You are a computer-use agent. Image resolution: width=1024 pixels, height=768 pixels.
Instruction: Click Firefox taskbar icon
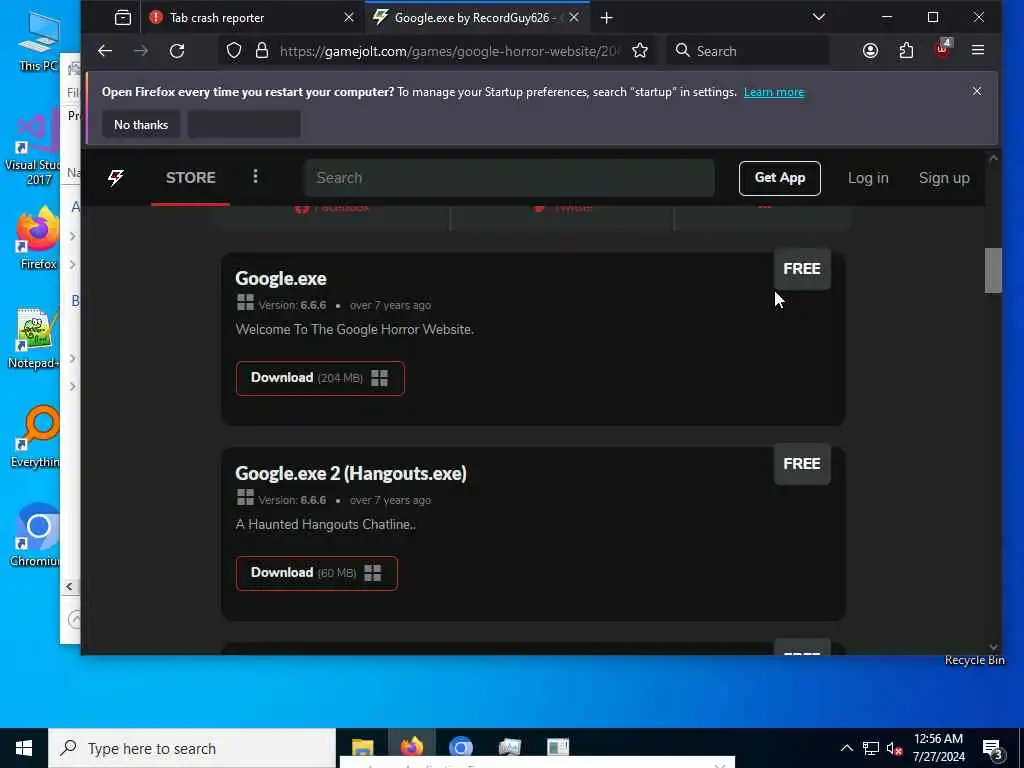[x=412, y=748]
